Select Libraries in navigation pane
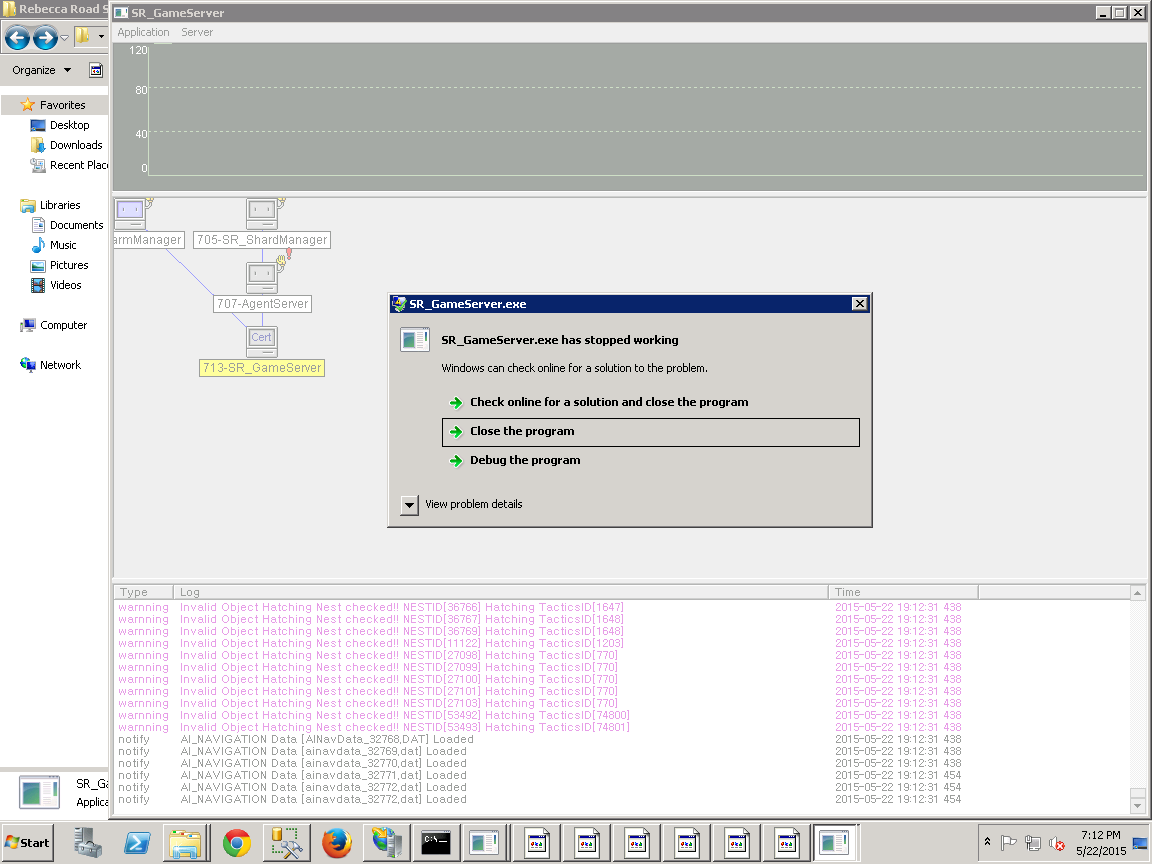This screenshot has height=864, width=1152. 60,205
